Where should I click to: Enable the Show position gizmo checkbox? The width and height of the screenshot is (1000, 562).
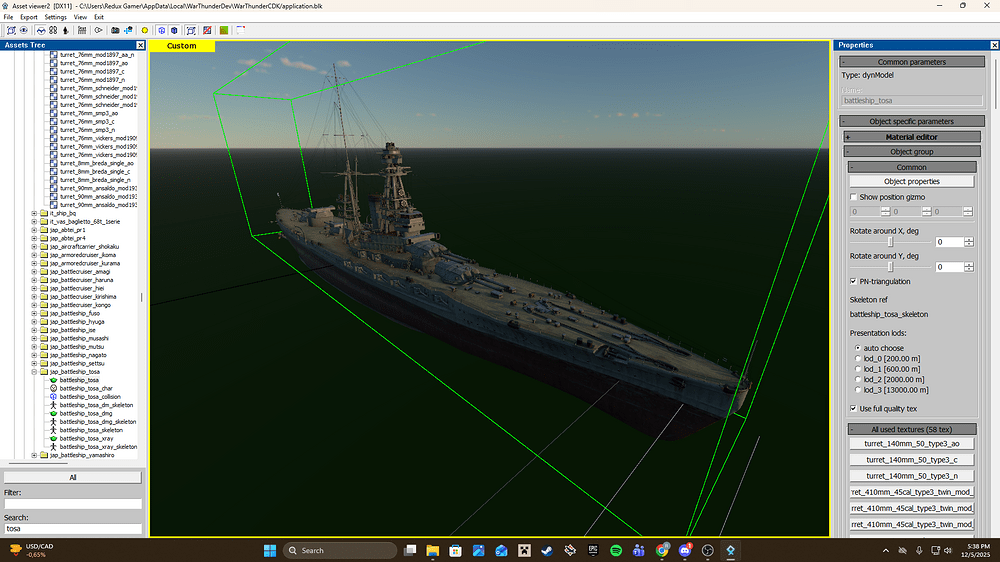(x=853, y=197)
